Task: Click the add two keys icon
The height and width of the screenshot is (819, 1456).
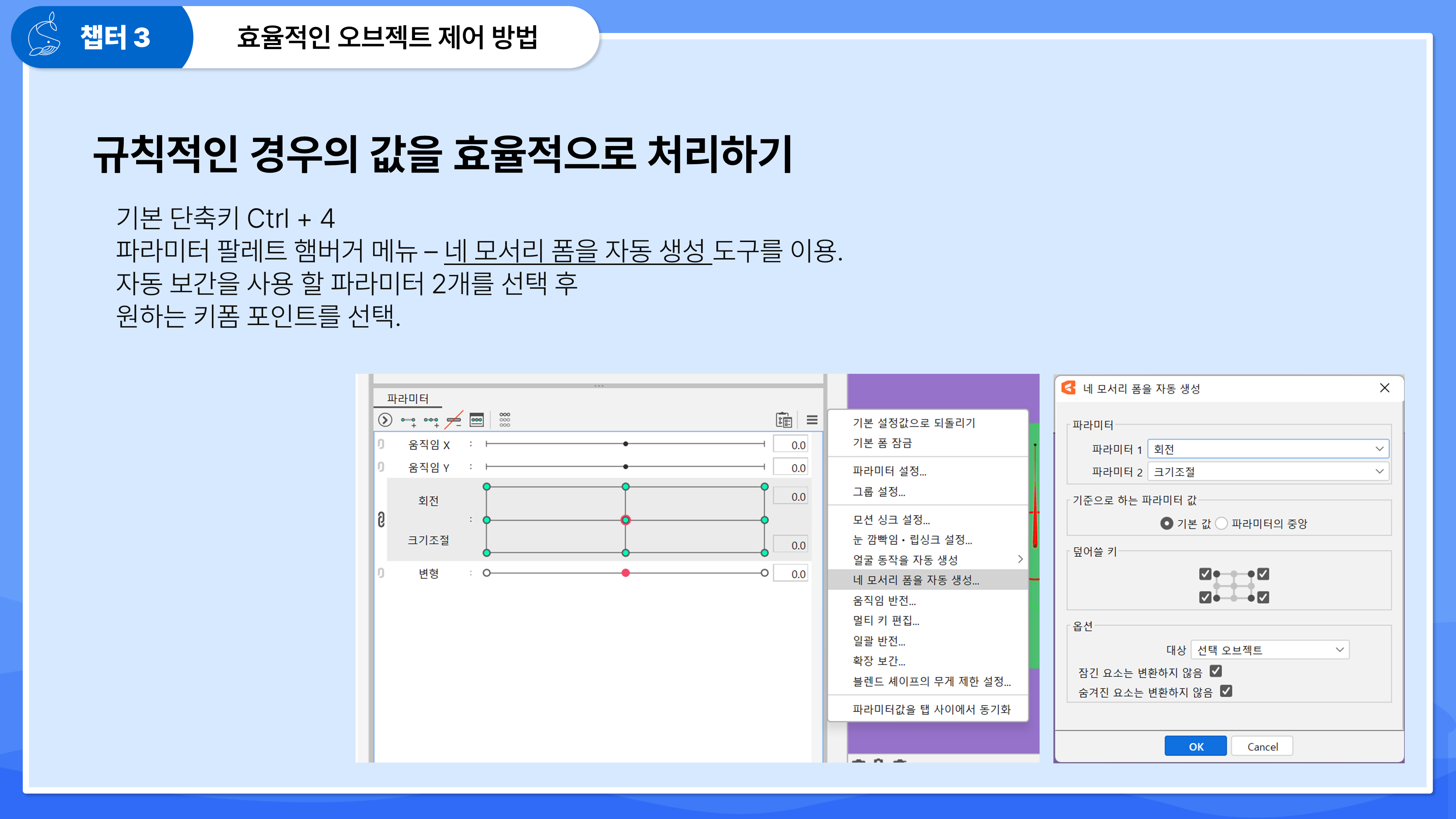Action: click(x=408, y=420)
